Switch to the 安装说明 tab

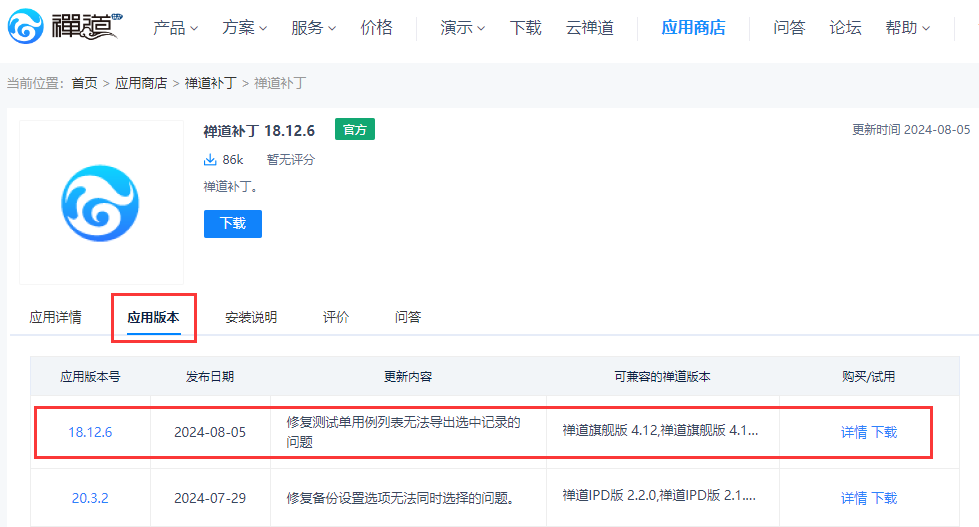(x=251, y=317)
